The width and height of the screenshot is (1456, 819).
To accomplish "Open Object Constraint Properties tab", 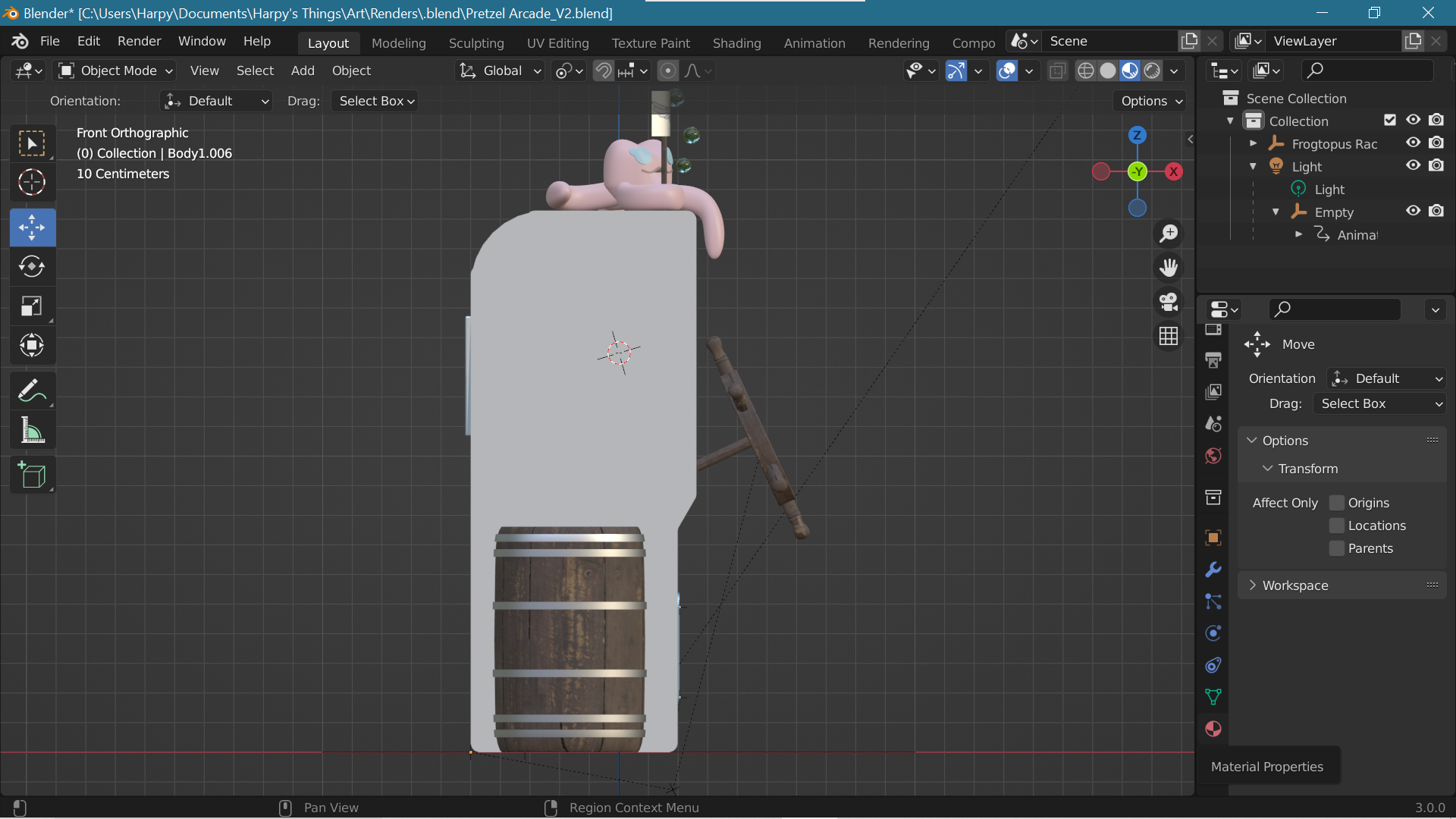I will pos(1213,665).
